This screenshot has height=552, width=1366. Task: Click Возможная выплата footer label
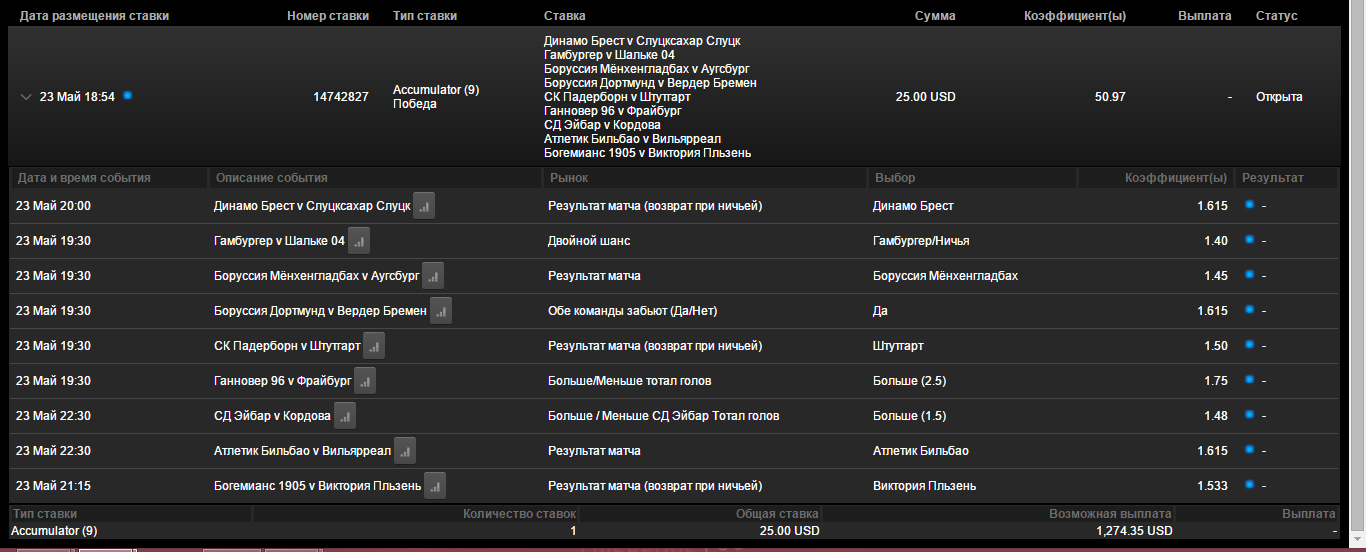[x=1110, y=514]
